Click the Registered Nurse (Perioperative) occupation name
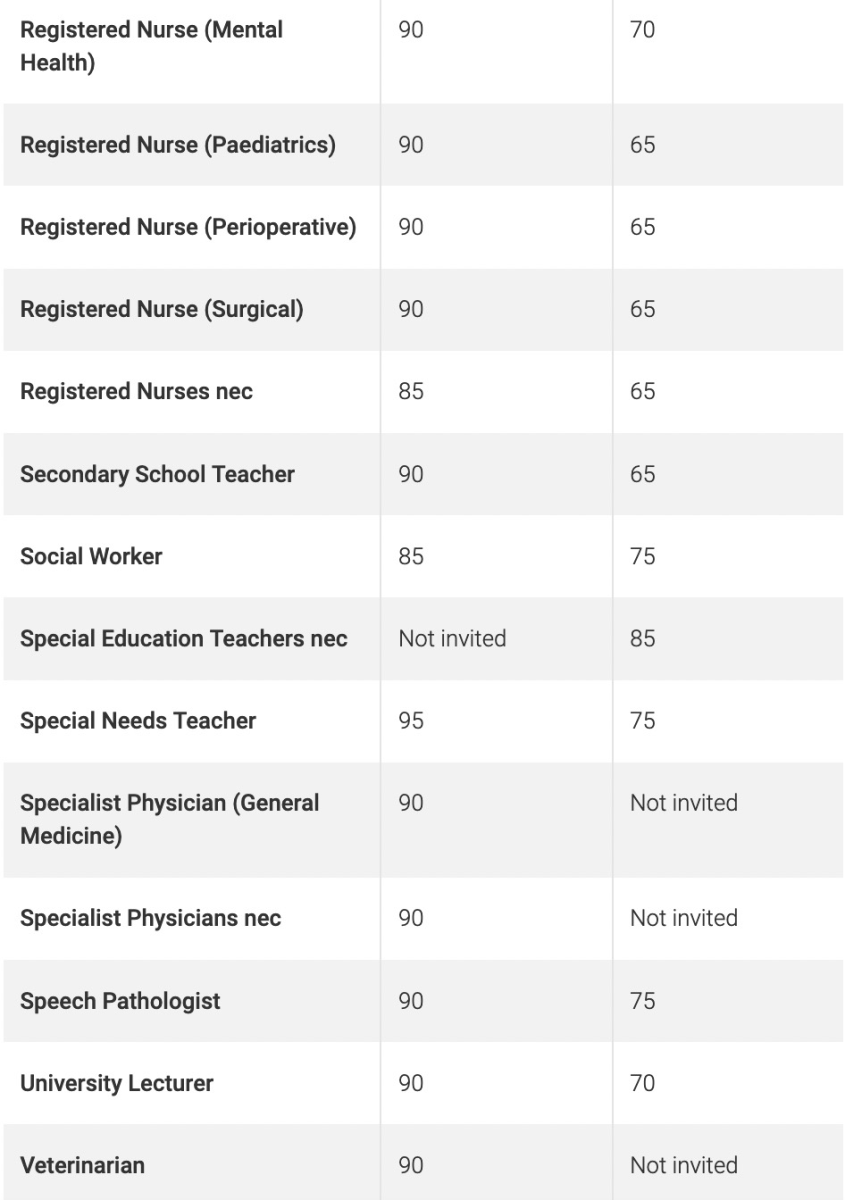 (x=188, y=227)
